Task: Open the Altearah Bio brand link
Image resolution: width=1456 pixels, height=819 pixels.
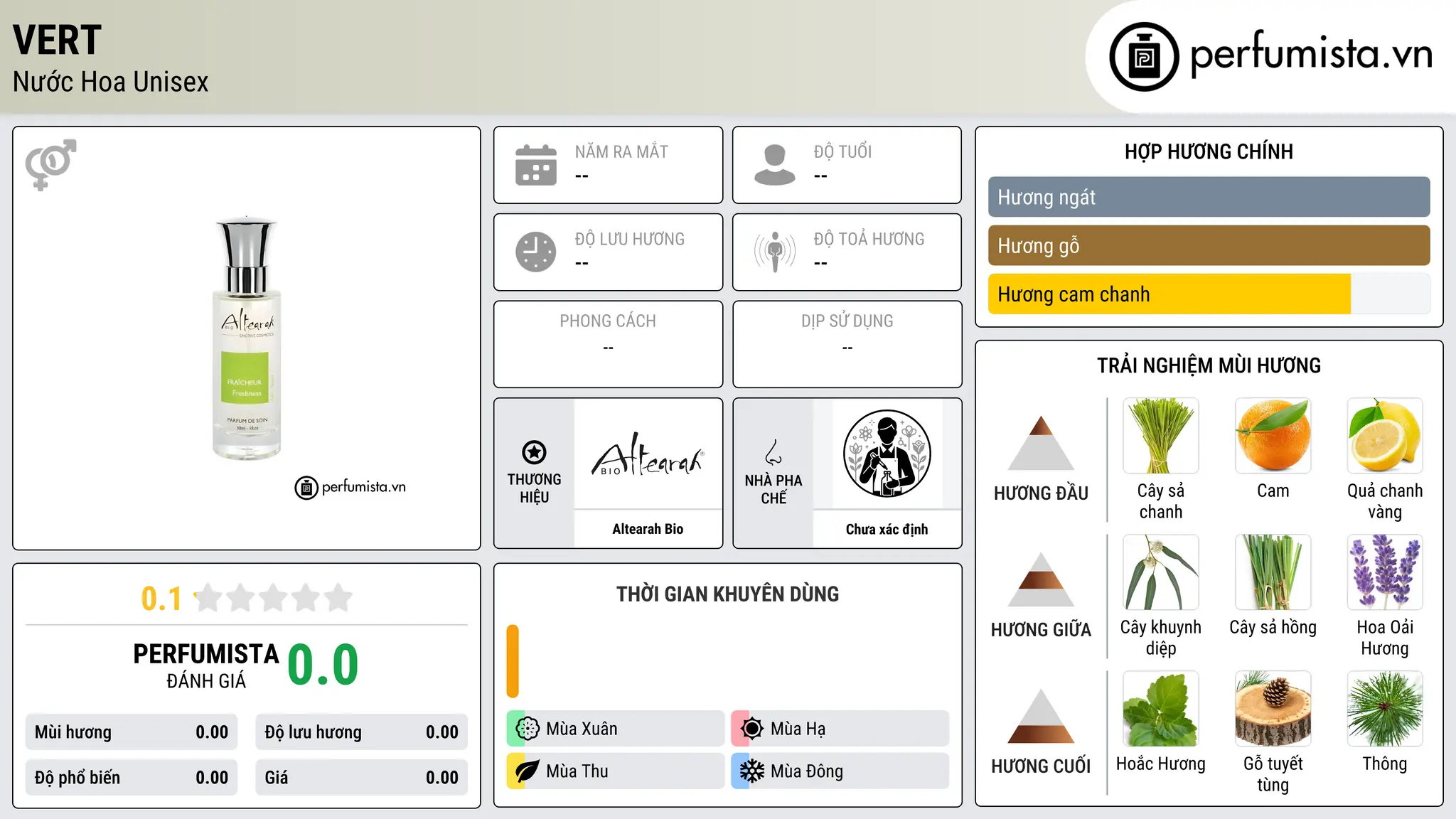Action: point(648,529)
